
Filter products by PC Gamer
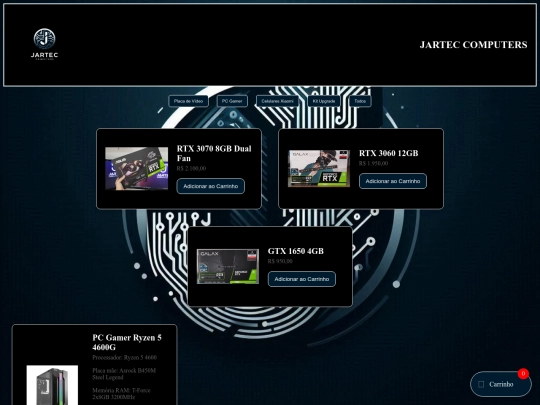pyautogui.click(x=232, y=101)
